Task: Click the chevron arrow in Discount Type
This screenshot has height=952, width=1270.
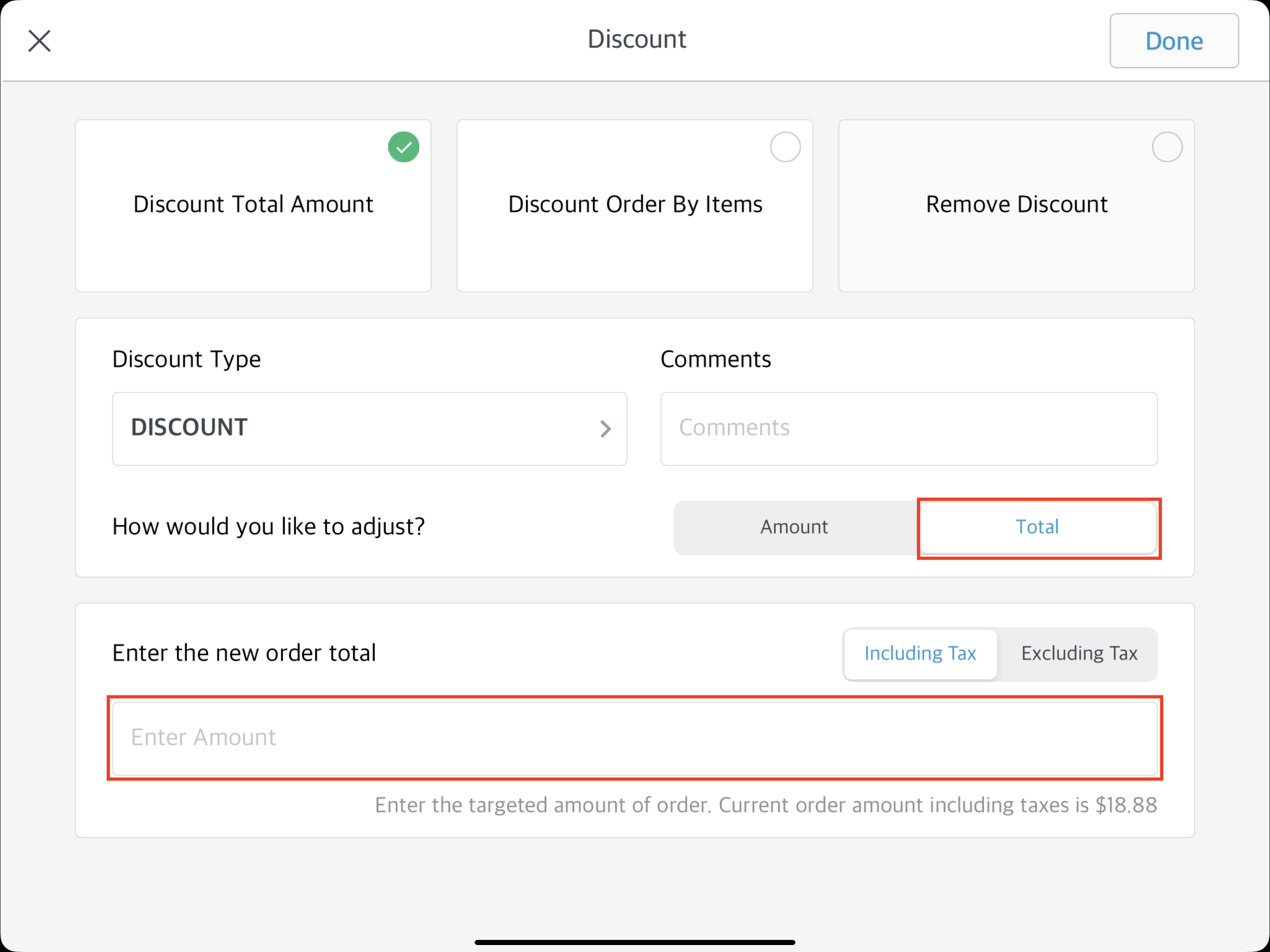Action: pos(605,428)
